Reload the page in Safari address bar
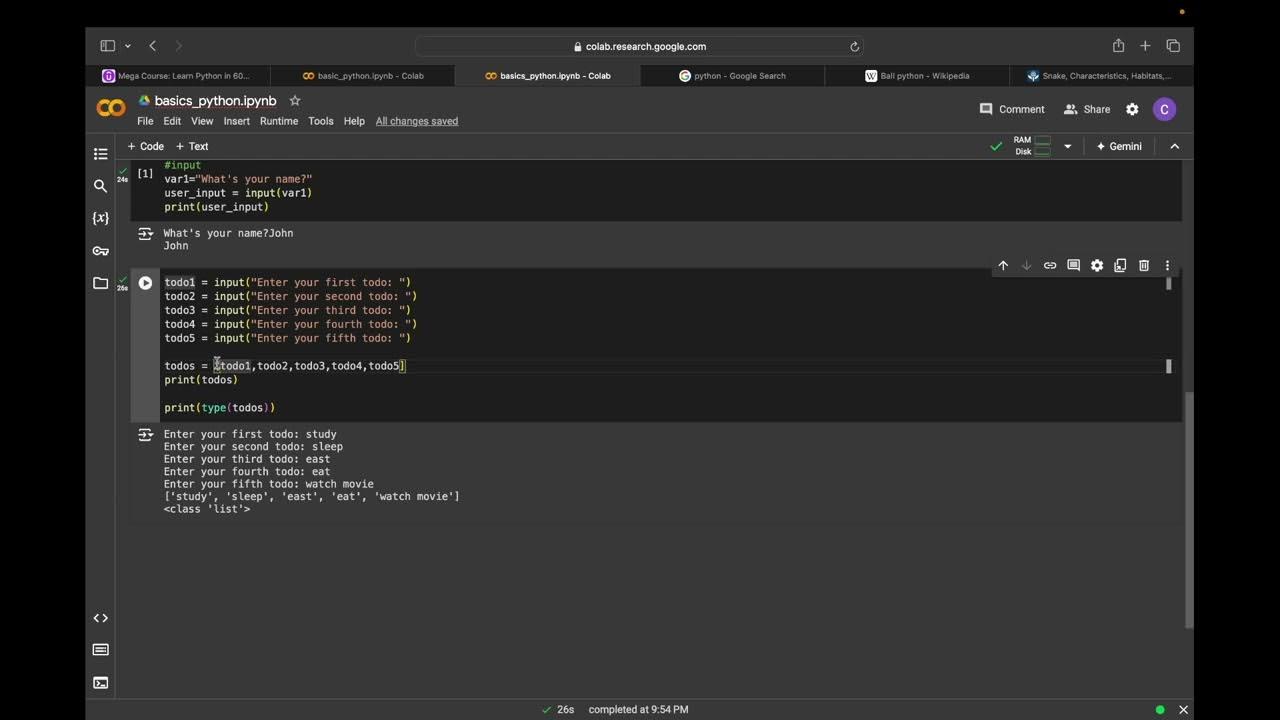The height and width of the screenshot is (720, 1280). tap(854, 46)
